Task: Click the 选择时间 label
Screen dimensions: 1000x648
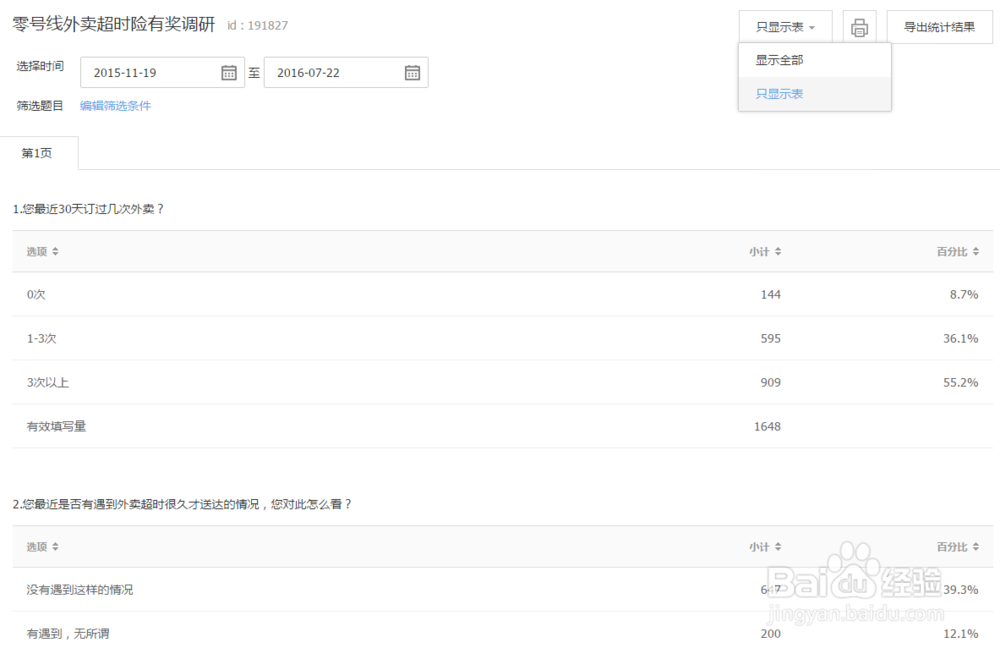Action: click(x=40, y=66)
